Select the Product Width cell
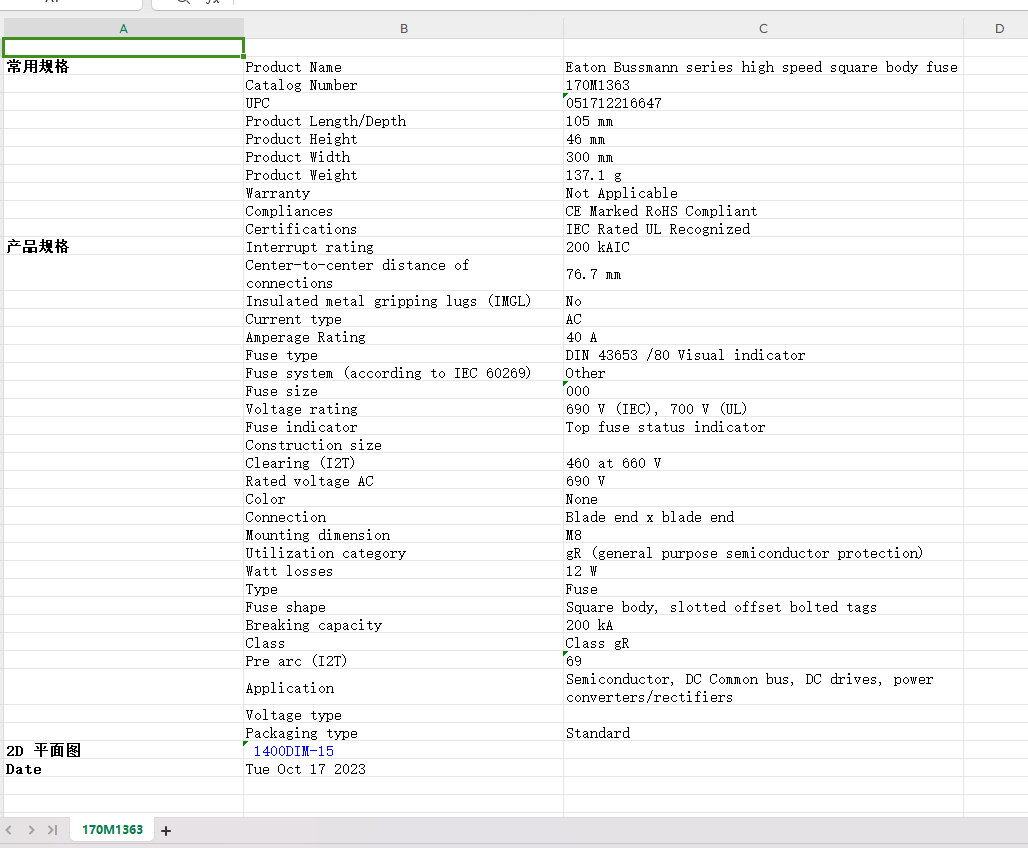The image size is (1028, 848). [403, 157]
